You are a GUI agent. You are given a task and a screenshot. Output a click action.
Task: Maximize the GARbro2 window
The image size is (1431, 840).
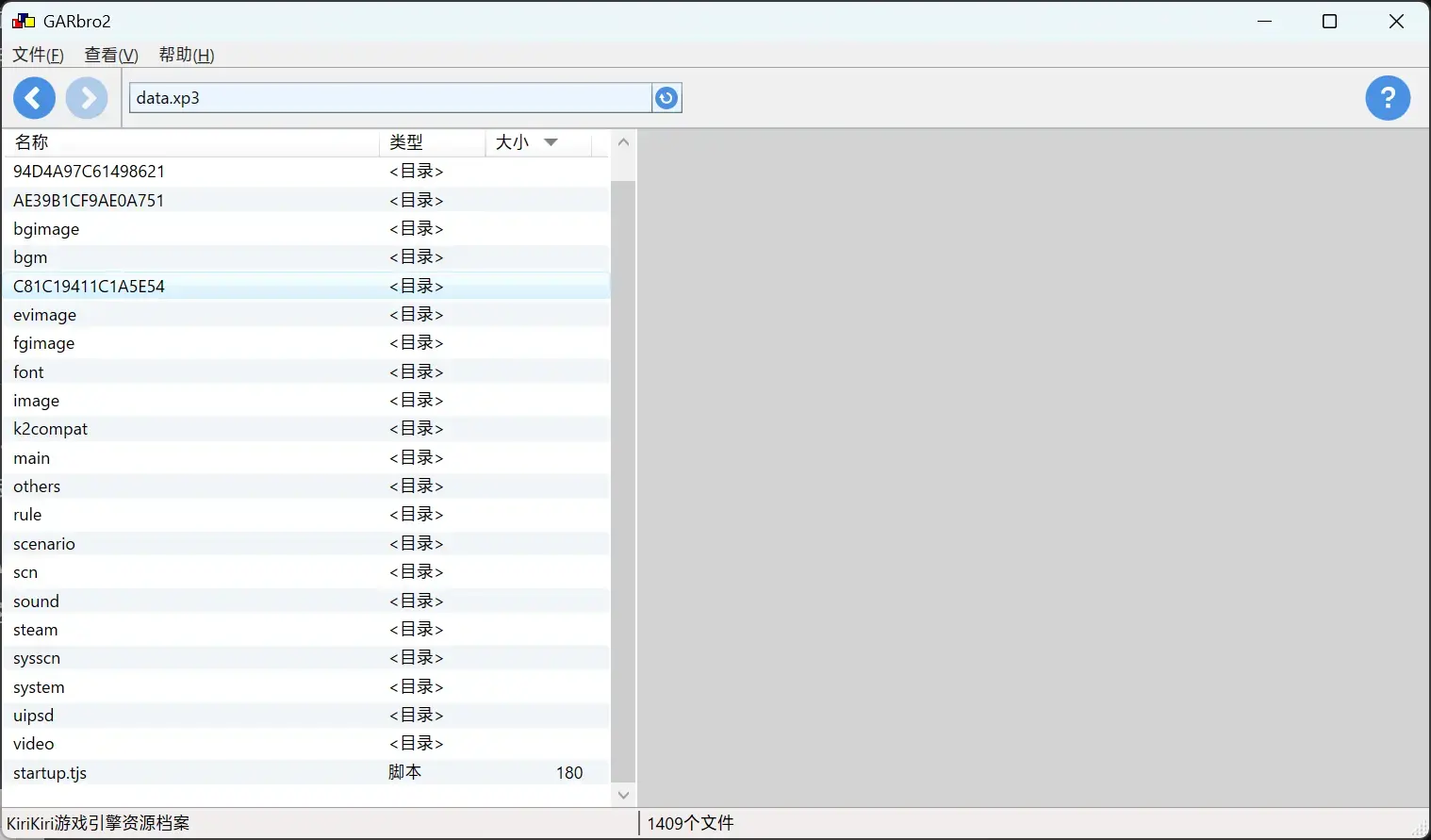(1329, 22)
